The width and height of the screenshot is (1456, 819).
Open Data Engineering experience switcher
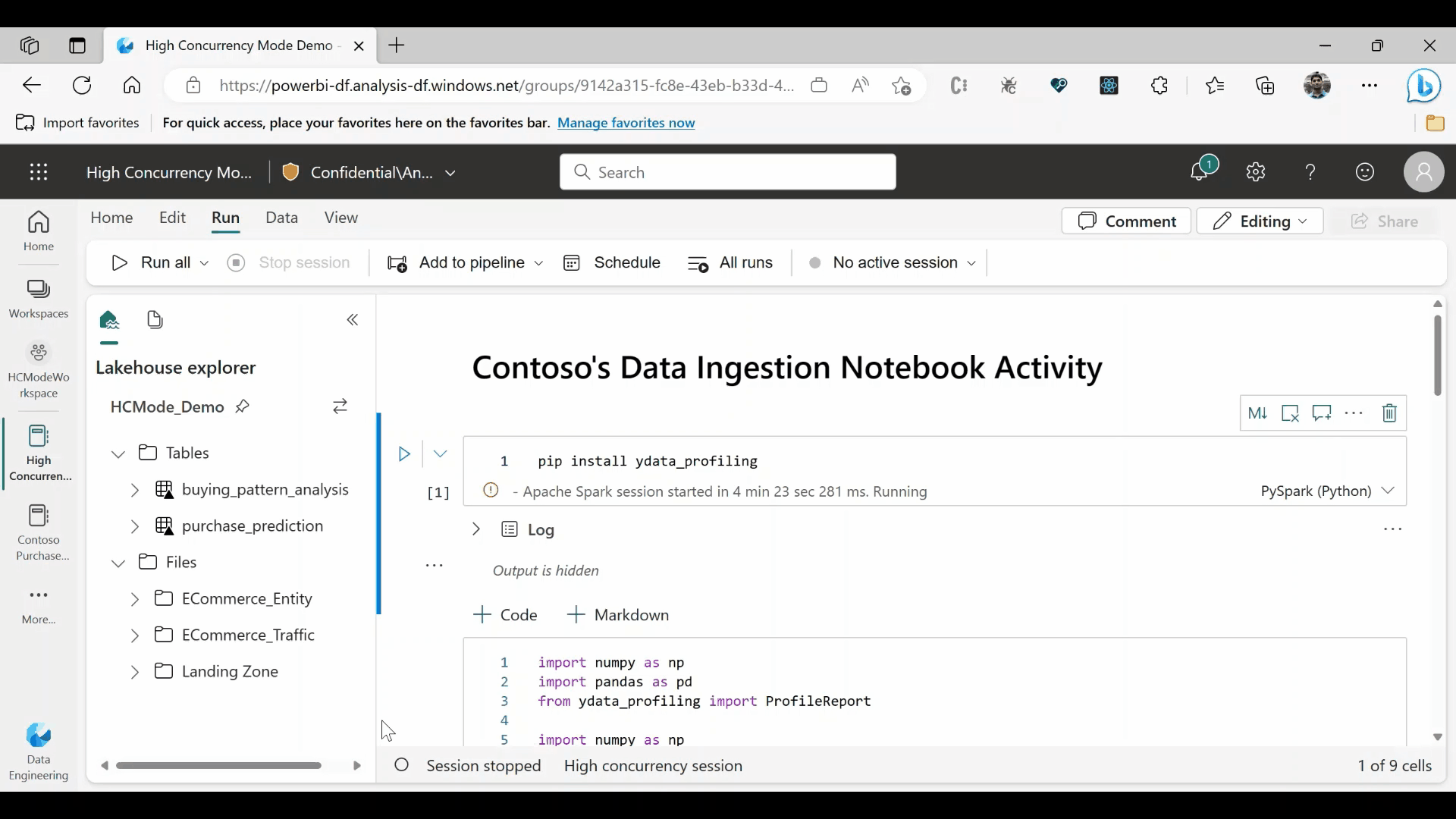pos(39,752)
